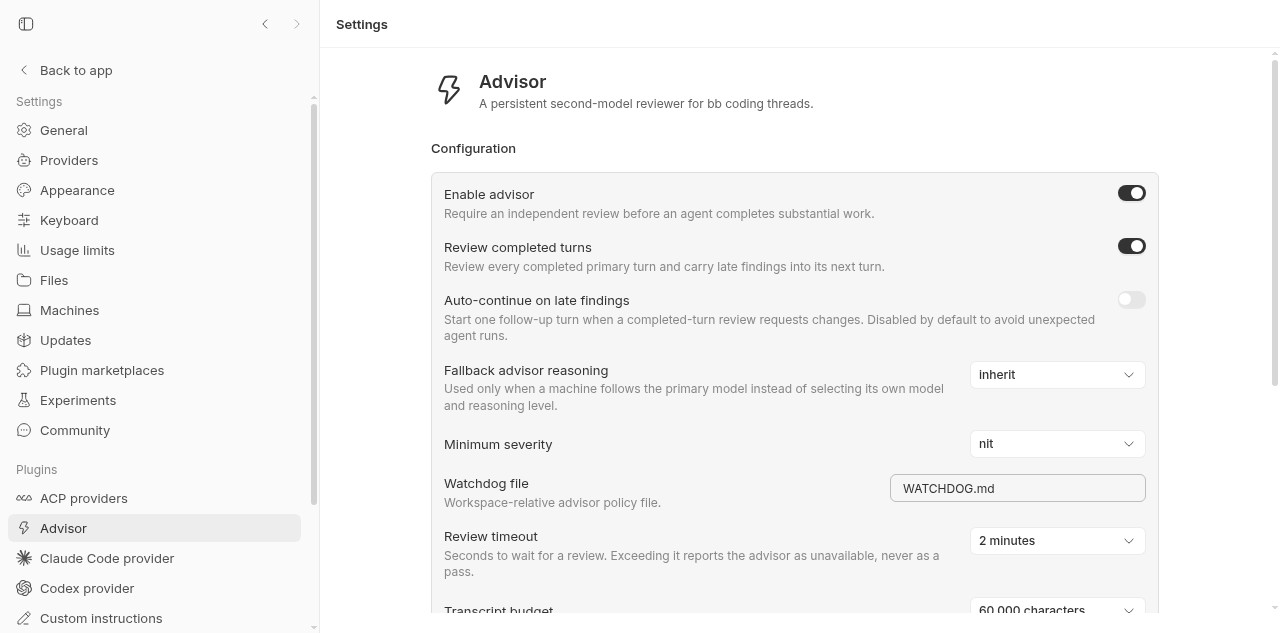Image resolution: width=1280 pixels, height=633 pixels.
Task: Click the ACP providers icon
Action: [24, 498]
